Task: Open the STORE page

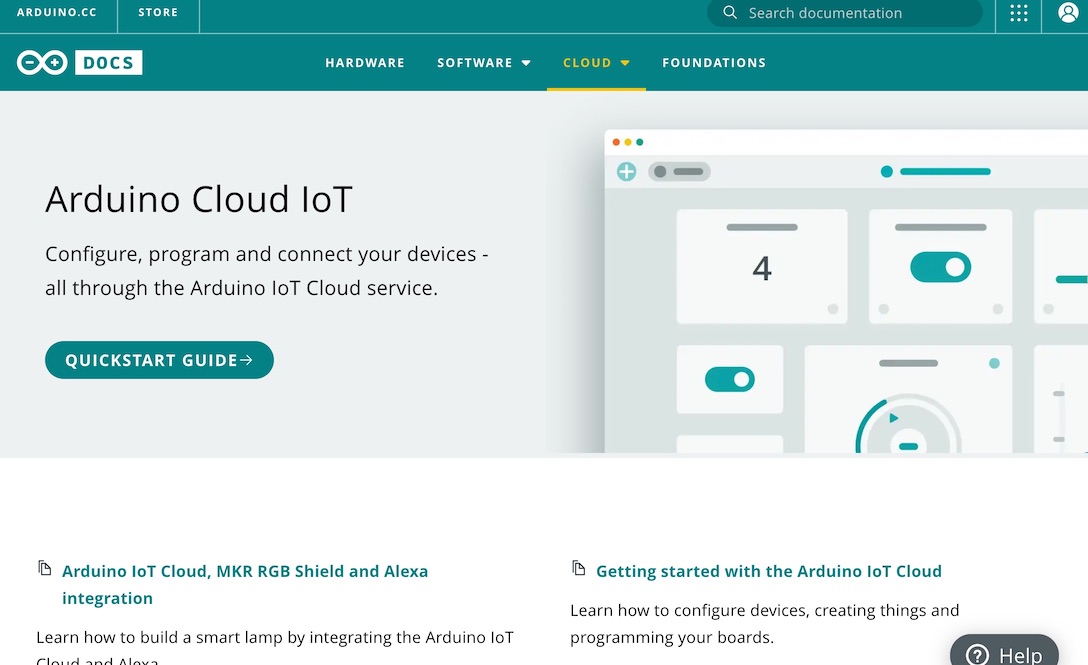Action: click(157, 12)
